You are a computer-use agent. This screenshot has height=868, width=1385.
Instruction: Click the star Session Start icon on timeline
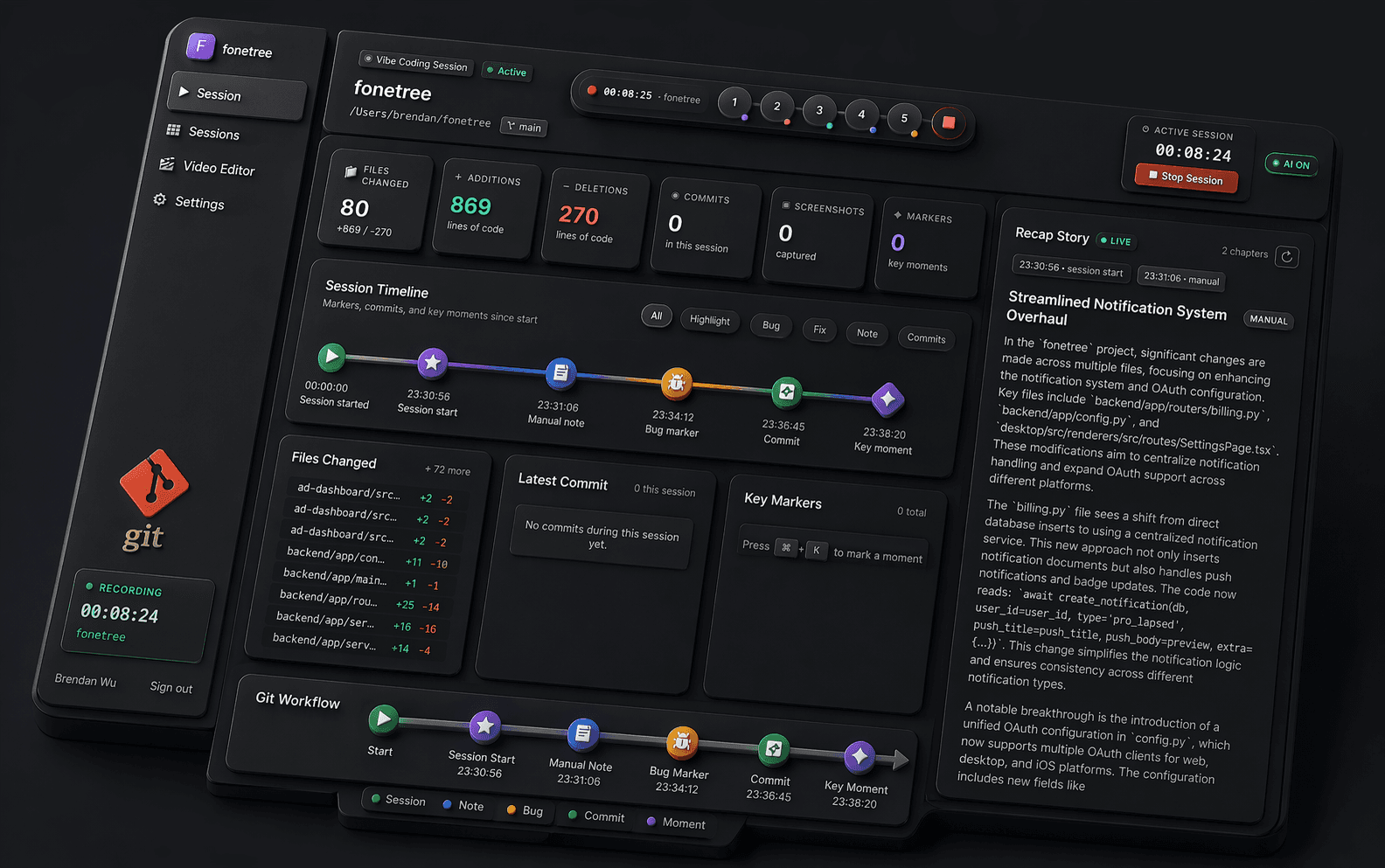click(x=432, y=362)
